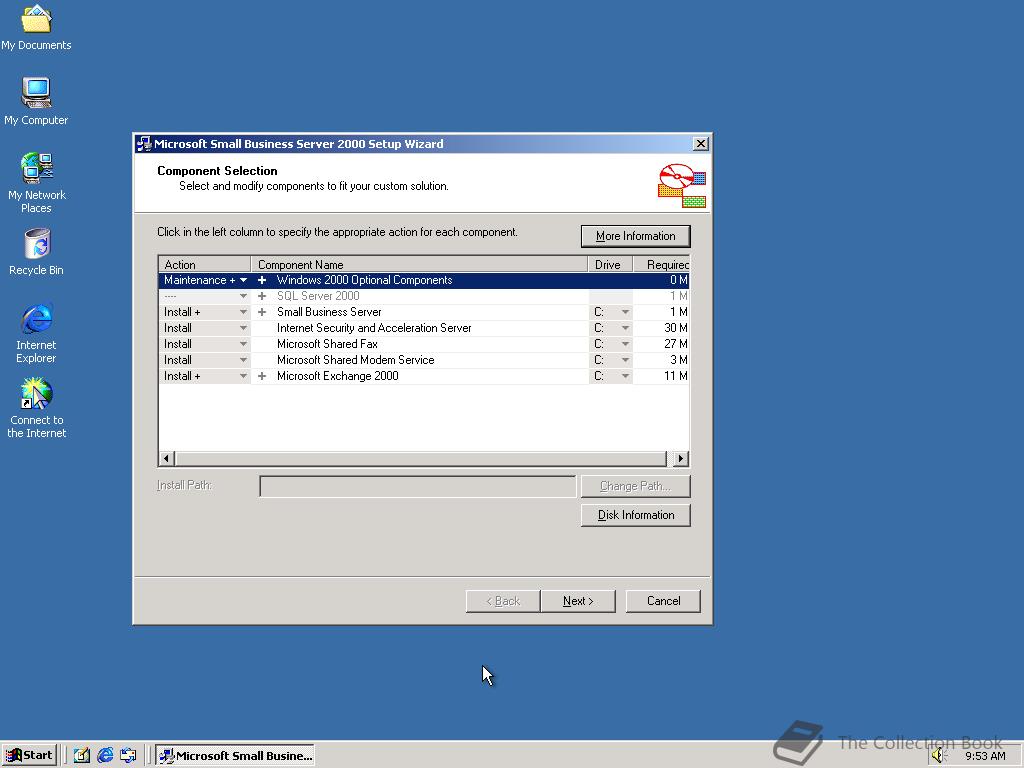Open drive dropdown for Internet Security and Acceleration Server

625,328
